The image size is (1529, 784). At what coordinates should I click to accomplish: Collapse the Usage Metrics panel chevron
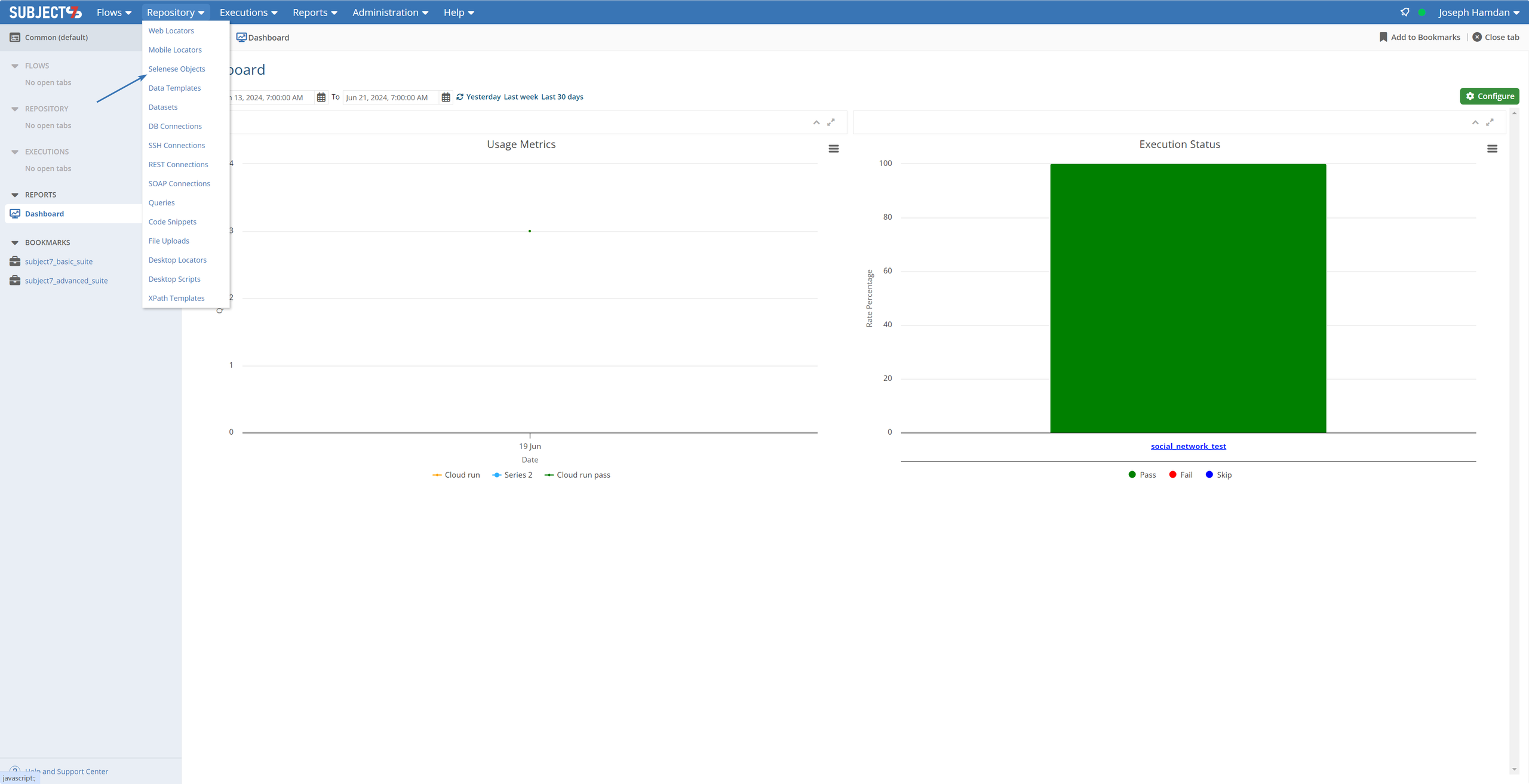tap(816, 122)
